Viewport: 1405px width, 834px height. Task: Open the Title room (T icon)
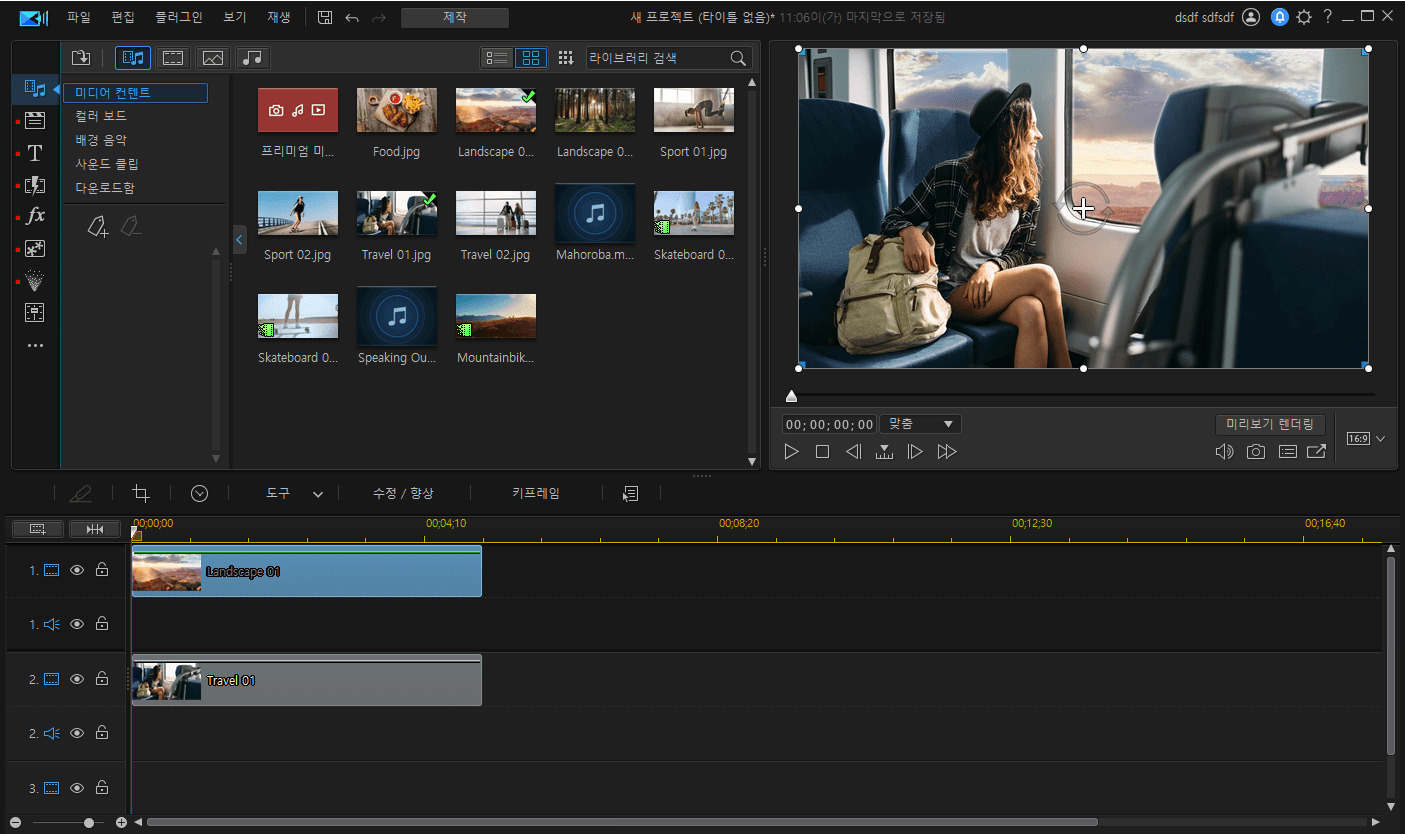[x=35, y=153]
